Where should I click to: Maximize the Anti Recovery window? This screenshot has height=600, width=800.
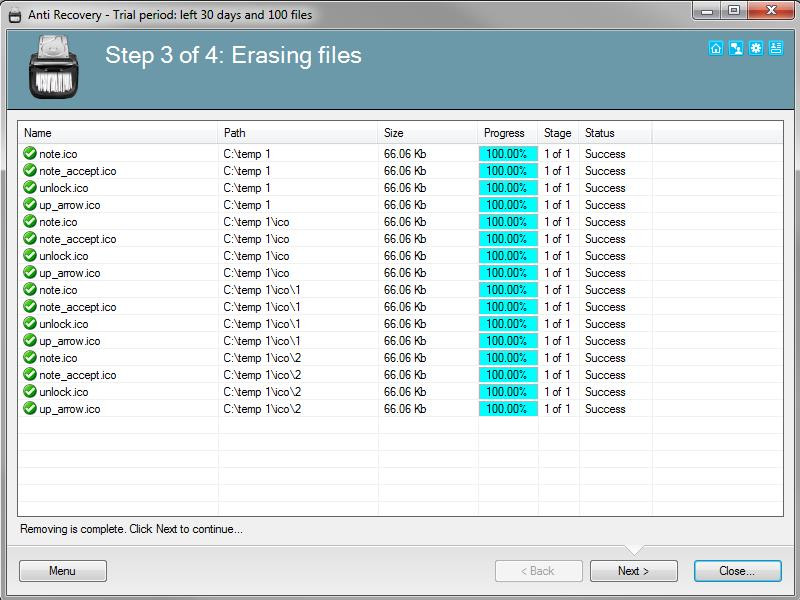coord(734,11)
